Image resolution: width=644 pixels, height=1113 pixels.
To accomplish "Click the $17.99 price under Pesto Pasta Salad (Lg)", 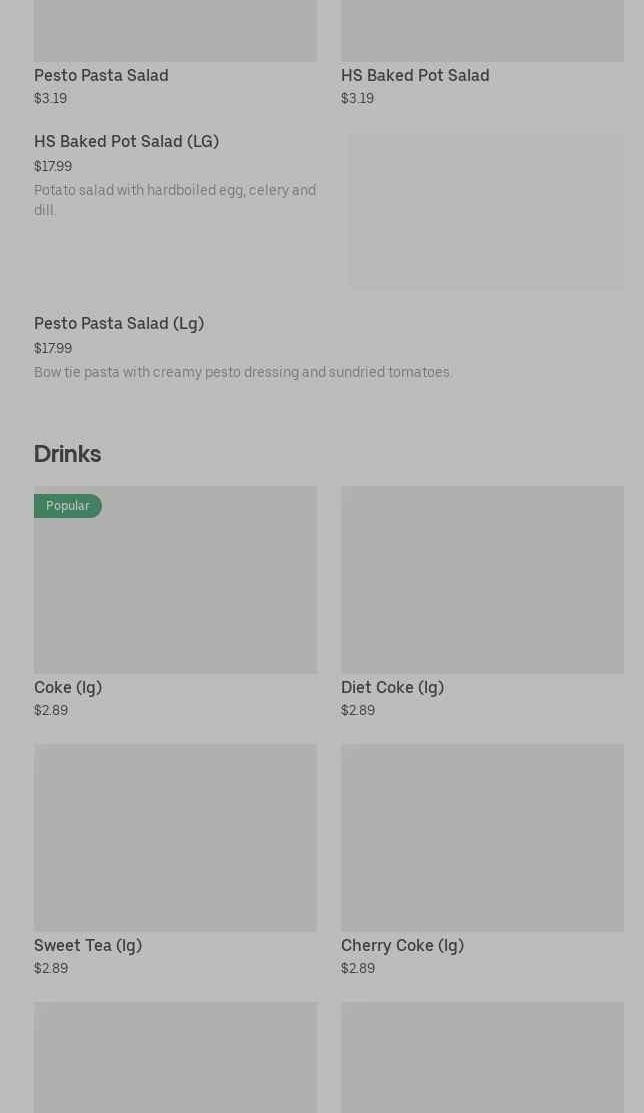I will [53, 349].
